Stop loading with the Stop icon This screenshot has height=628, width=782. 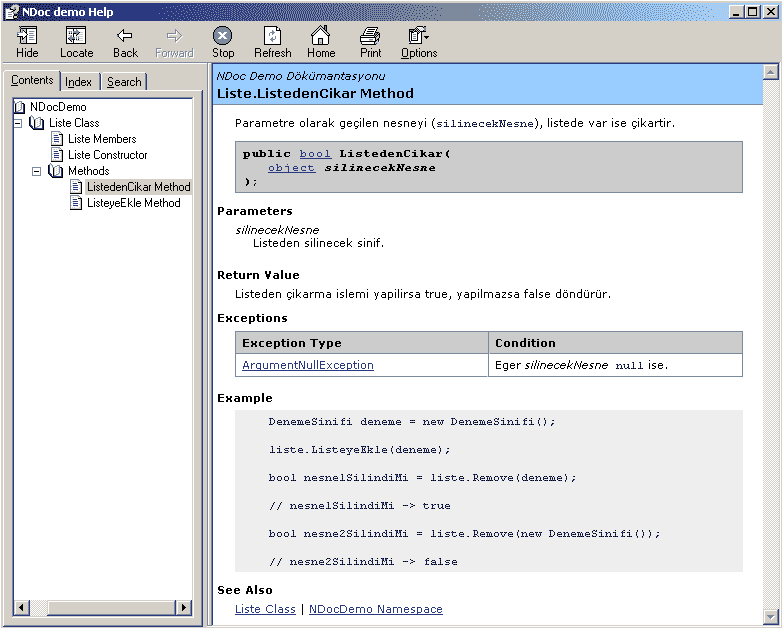click(x=222, y=36)
